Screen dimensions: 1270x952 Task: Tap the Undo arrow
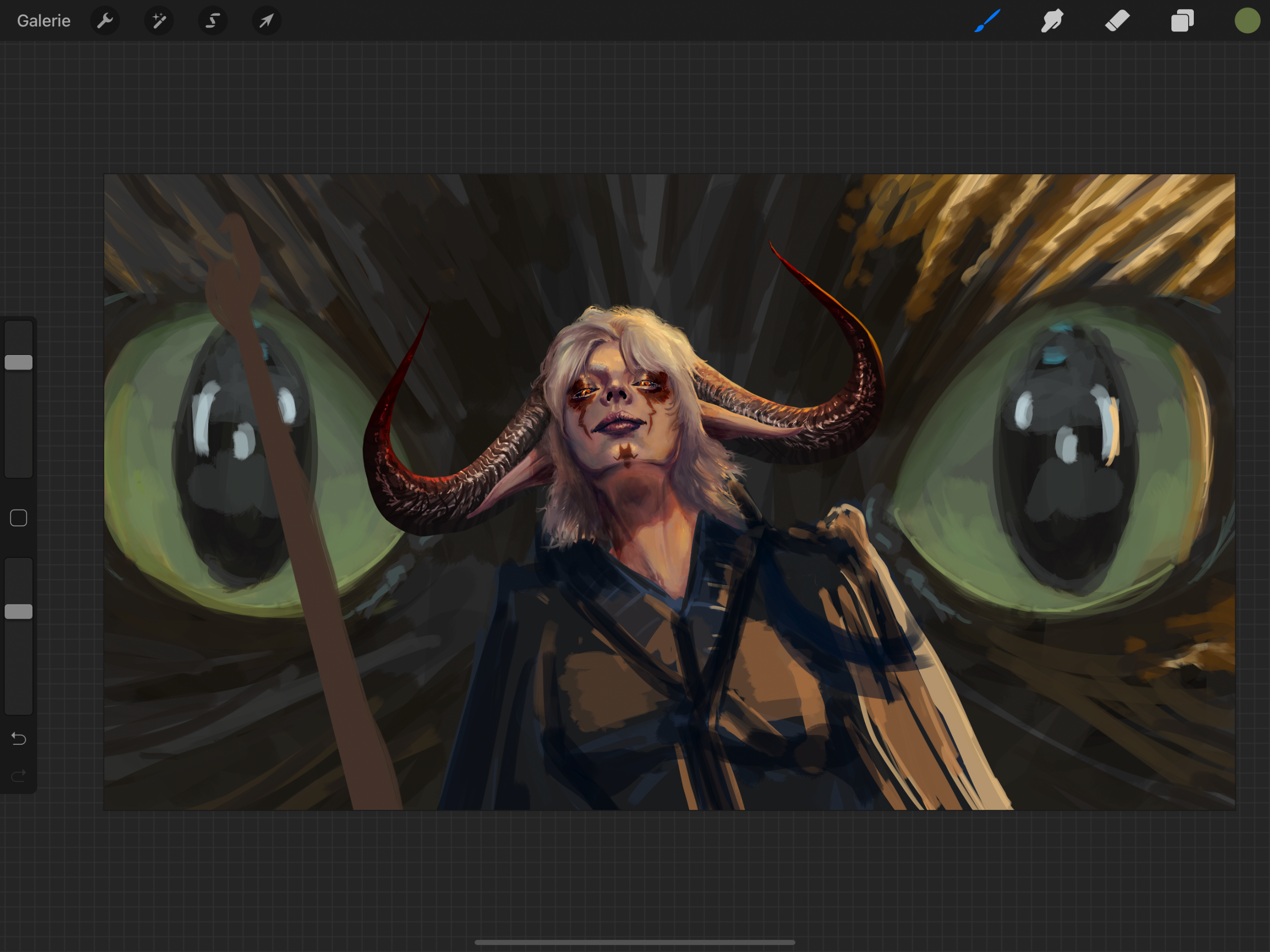(x=18, y=739)
